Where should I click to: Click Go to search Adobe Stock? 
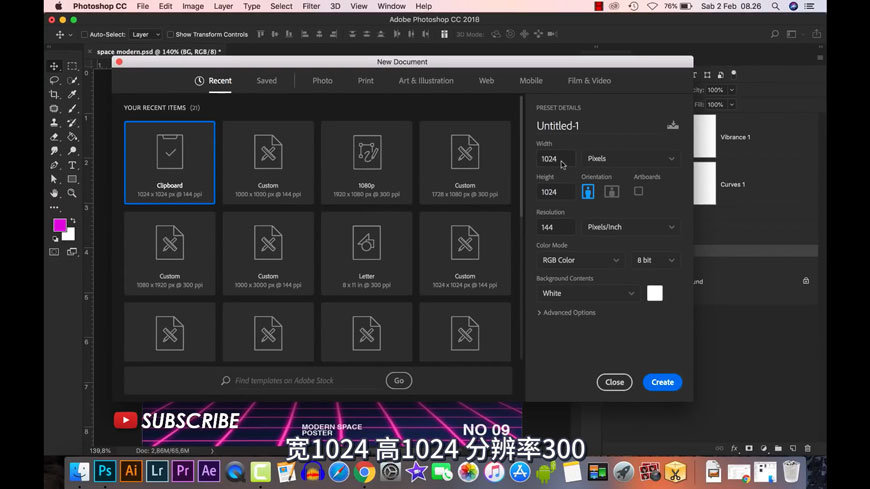(399, 380)
